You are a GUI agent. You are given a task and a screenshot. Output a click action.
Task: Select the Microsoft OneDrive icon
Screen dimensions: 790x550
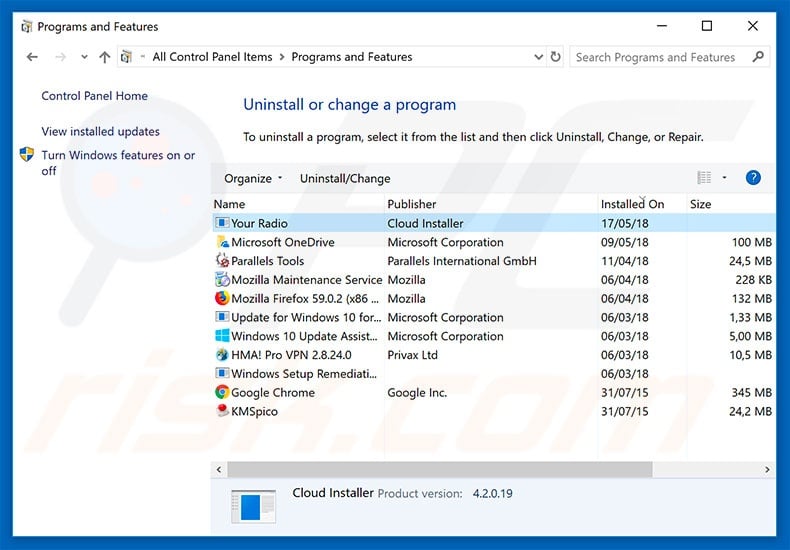(222, 242)
